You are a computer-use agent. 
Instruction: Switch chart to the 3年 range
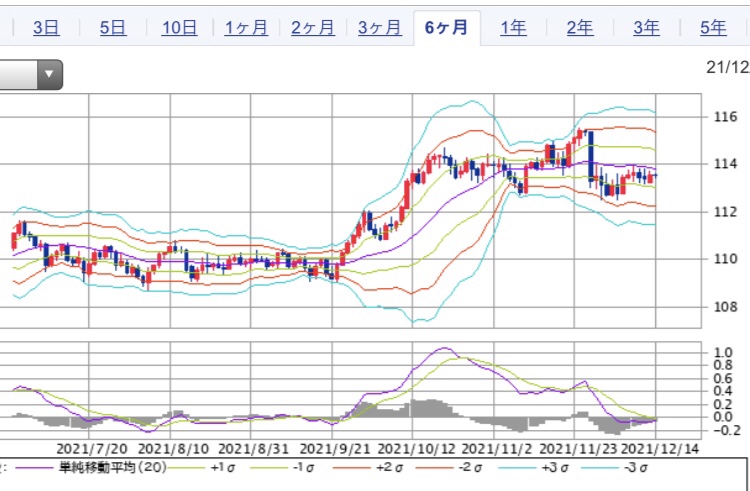[x=646, y=28]
